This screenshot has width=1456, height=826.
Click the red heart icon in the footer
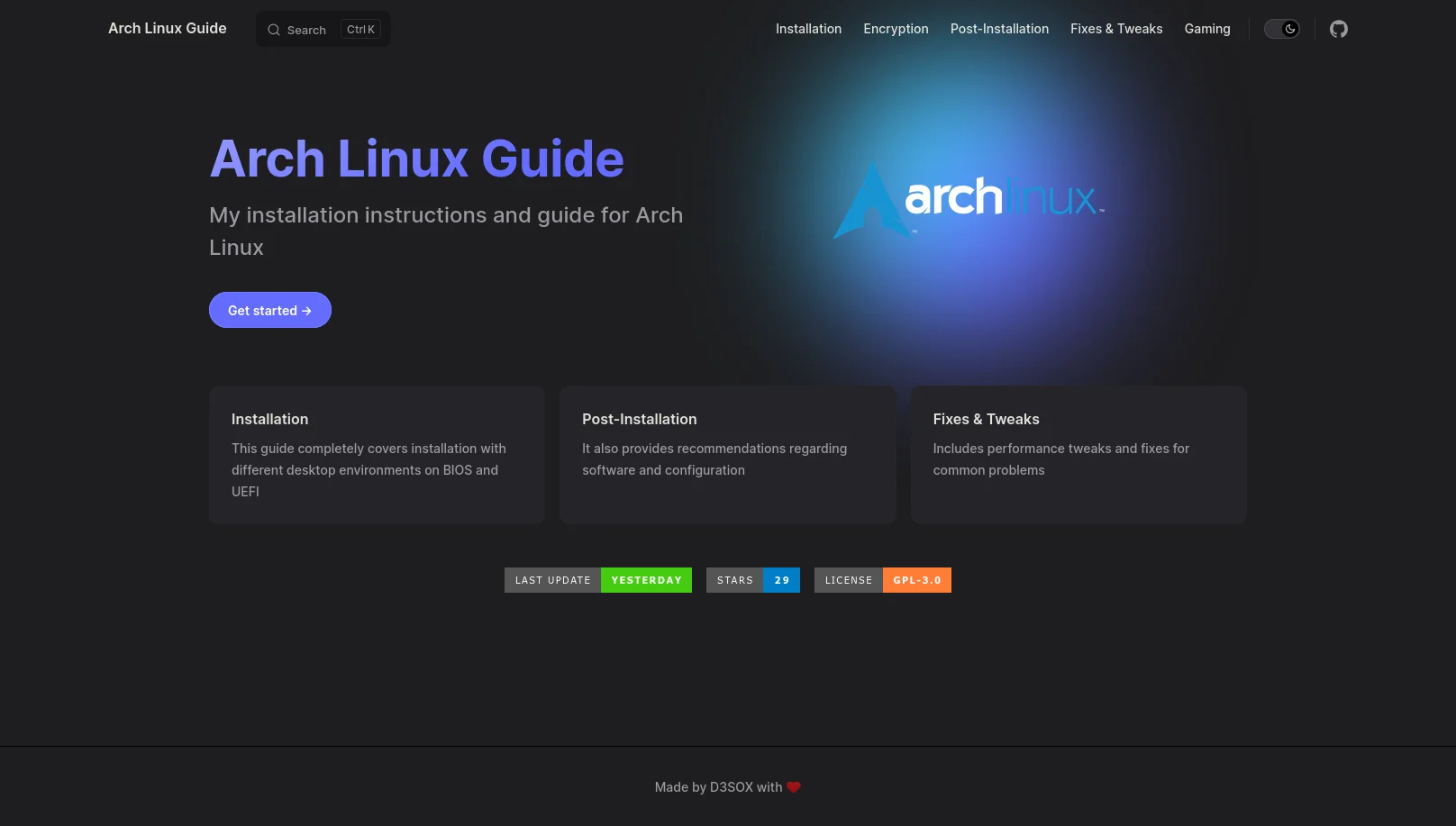pyautogui.click(x=794, y=787)
